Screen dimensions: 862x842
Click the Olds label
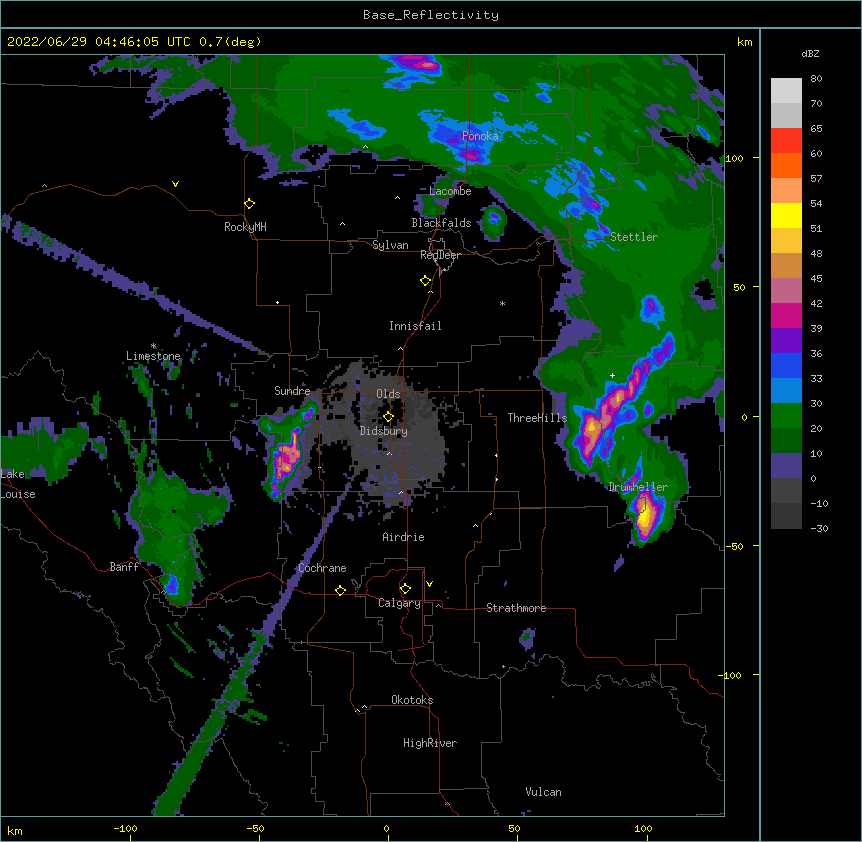coord(388,394)
